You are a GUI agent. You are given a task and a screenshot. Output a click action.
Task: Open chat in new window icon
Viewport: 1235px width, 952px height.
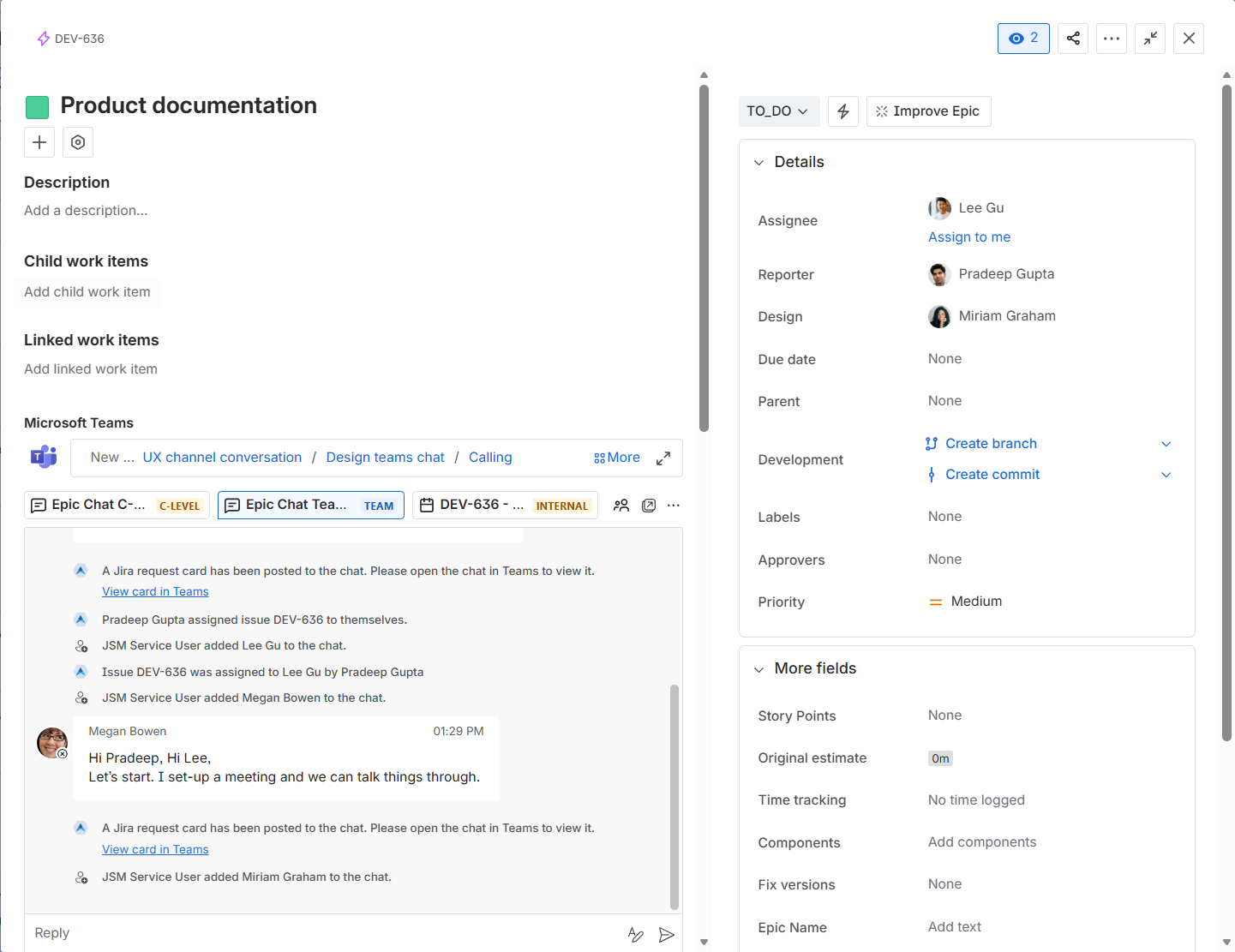[649, 506]
